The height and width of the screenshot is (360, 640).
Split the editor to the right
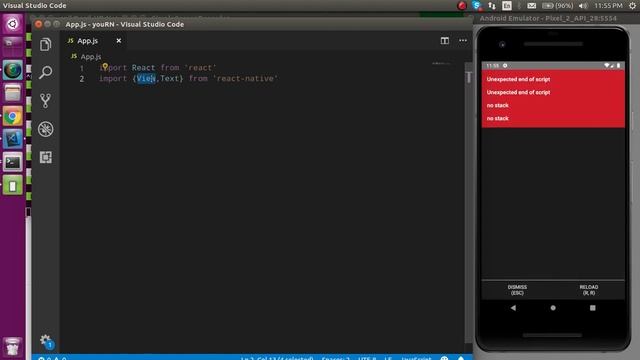pyautogui.click(x=444, y=40)
